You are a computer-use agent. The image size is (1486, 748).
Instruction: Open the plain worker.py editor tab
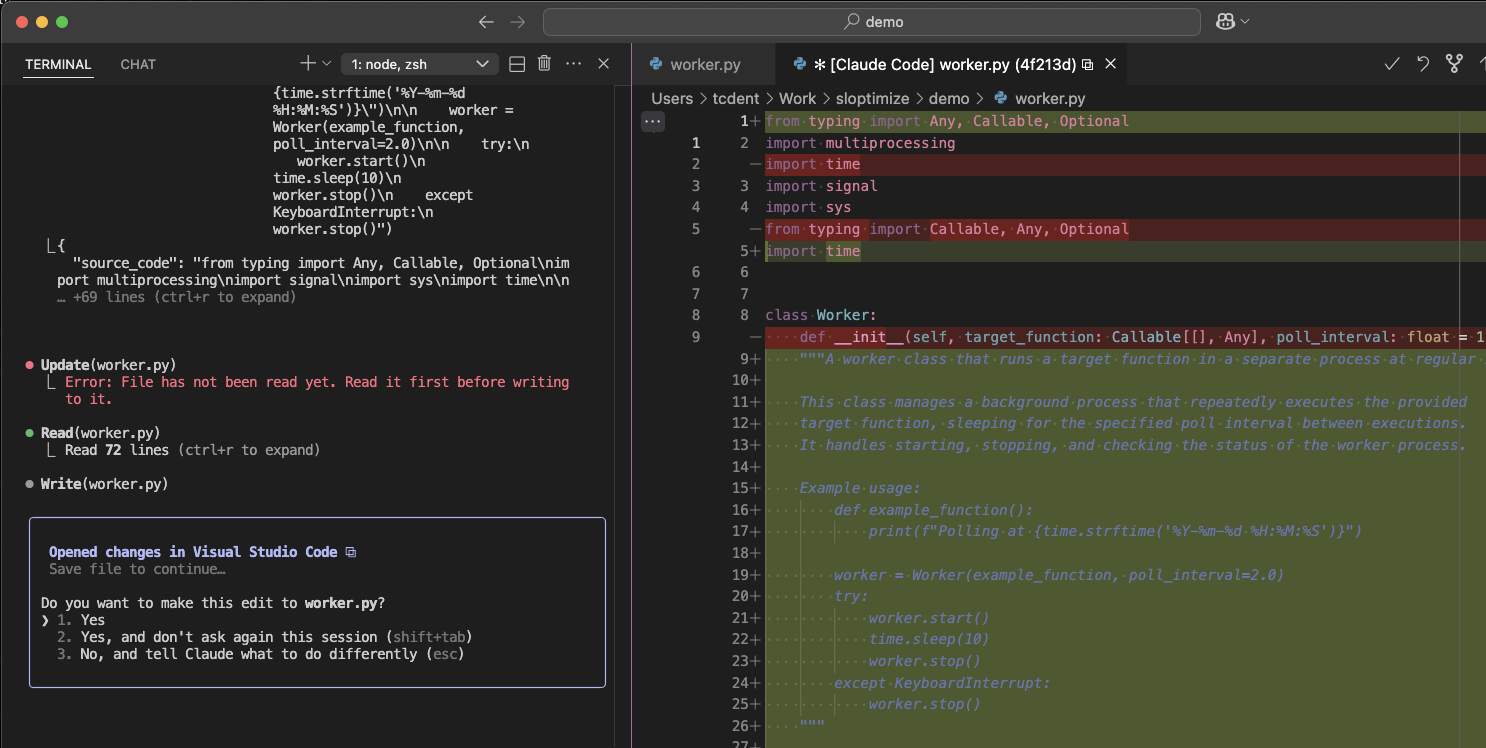[704, 64]
